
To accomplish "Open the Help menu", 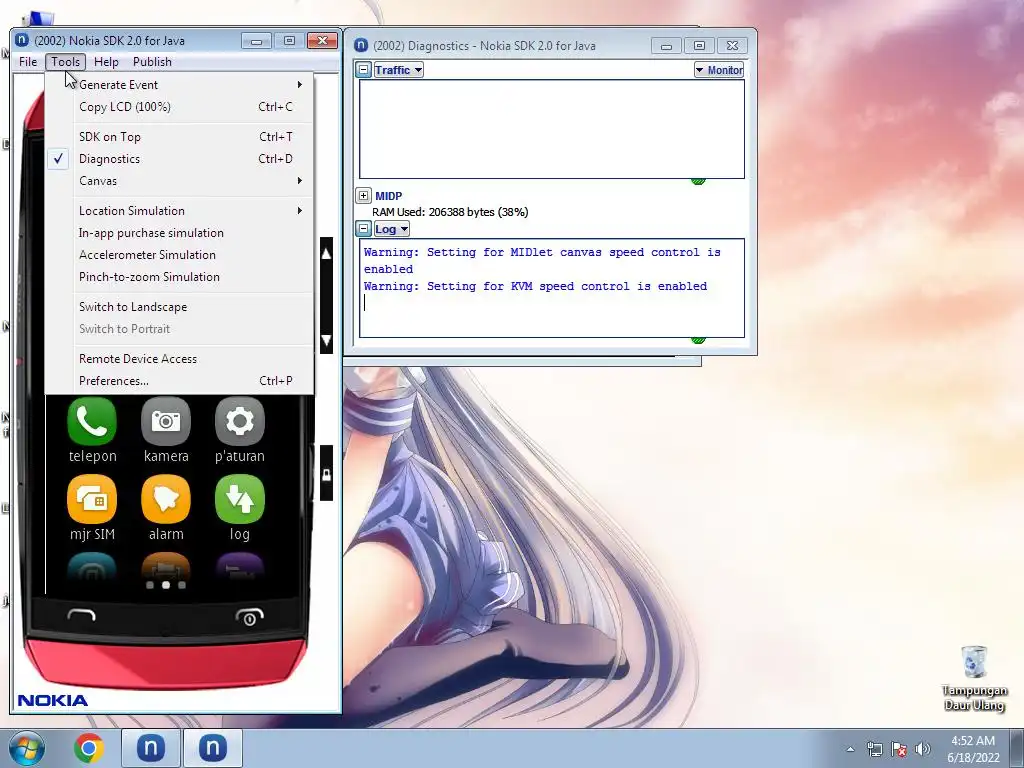I will click(x=106, y=61).
